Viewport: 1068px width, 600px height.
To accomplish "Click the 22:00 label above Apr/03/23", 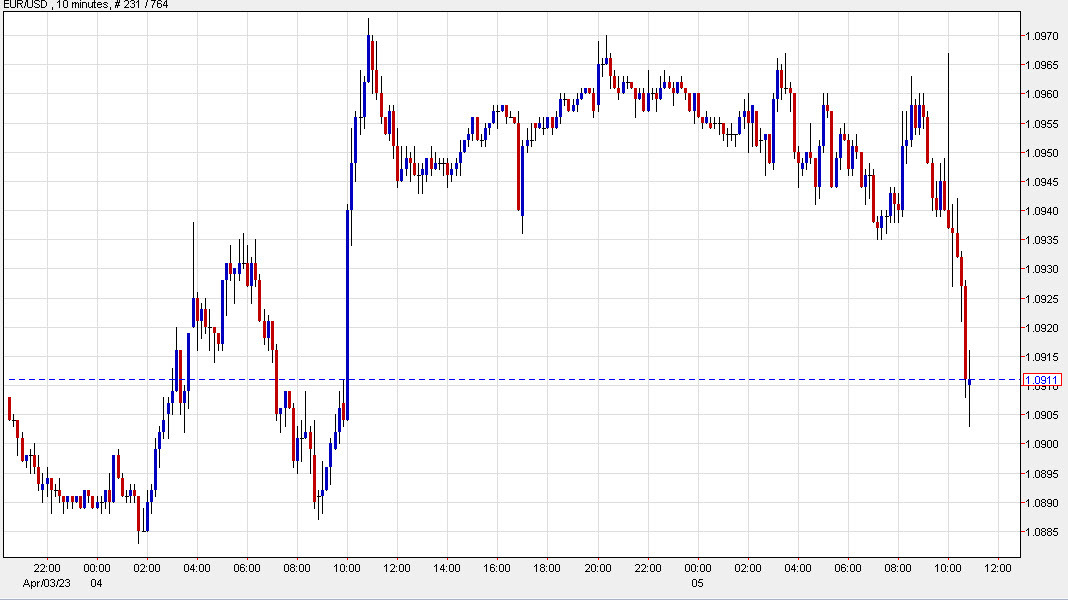I will coord(46,568).
